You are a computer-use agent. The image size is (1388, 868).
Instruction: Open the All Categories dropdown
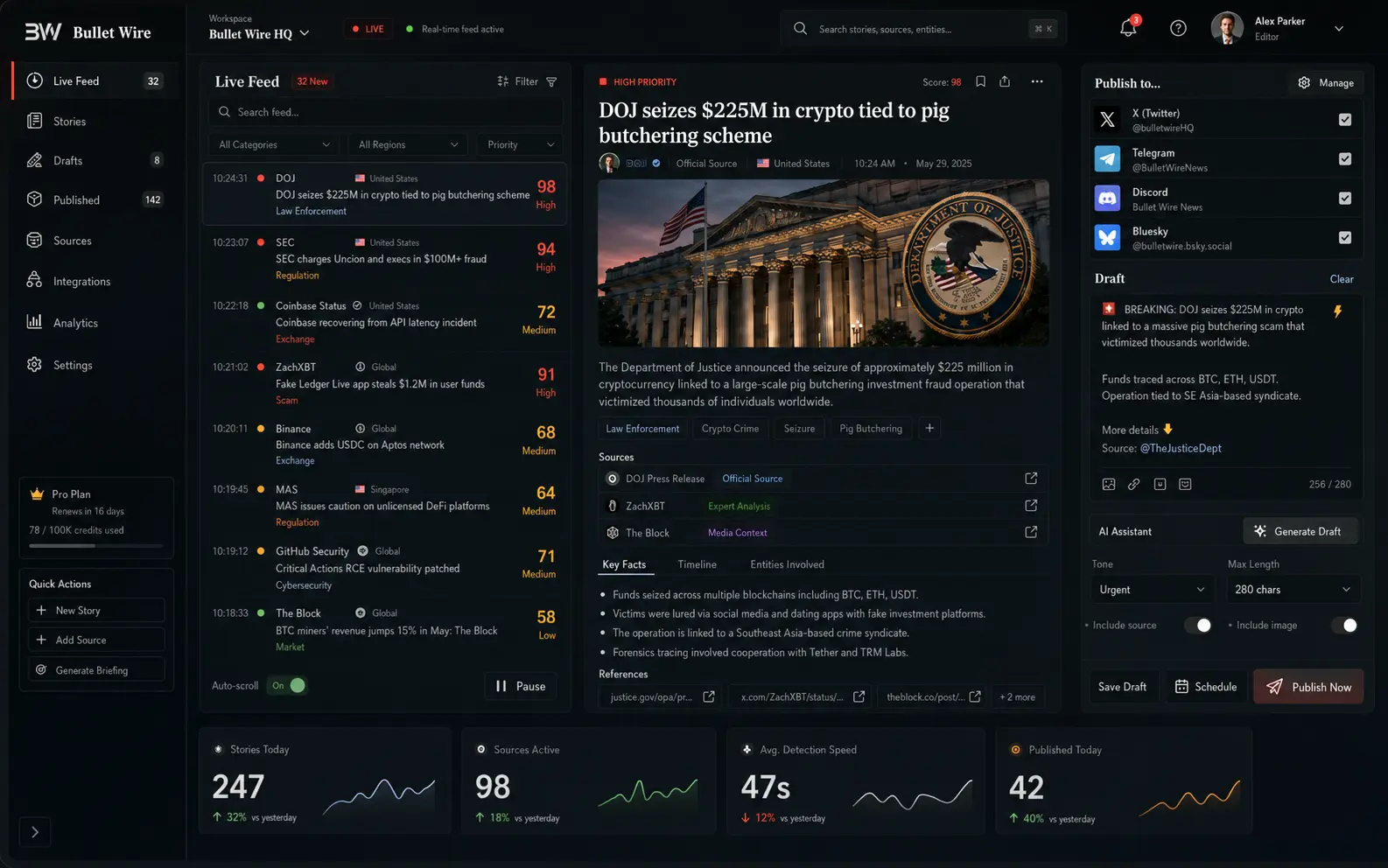(x=274, y=144)
